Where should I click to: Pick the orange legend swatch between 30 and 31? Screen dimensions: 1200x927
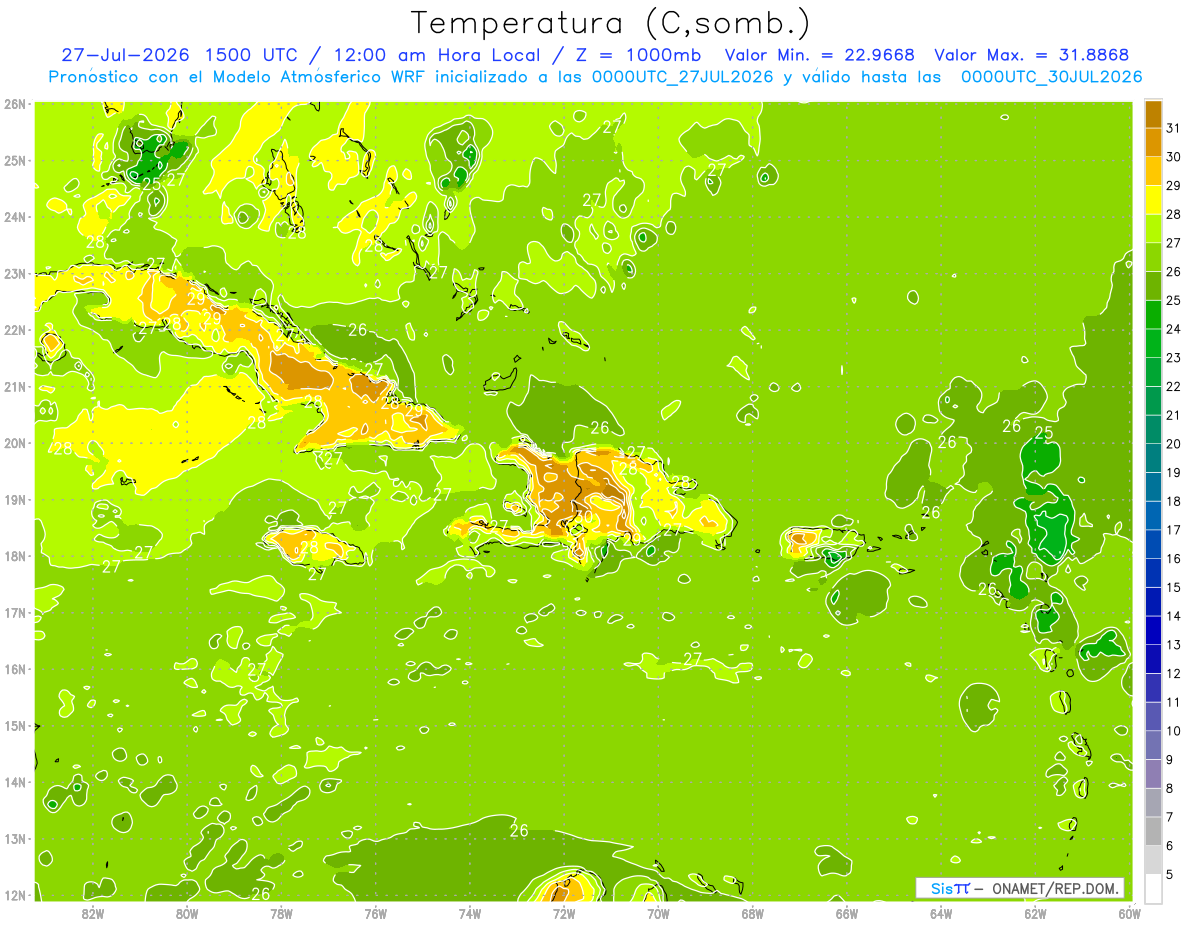click(1153, 142)
